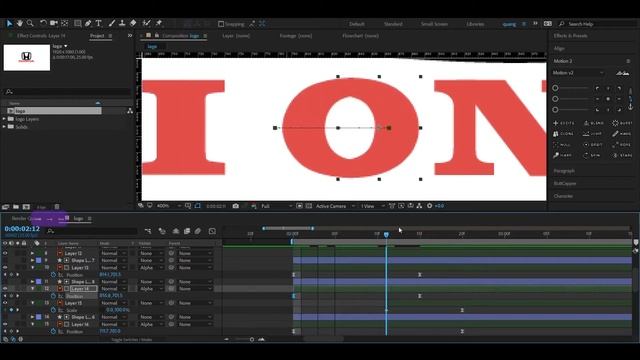Viewport: 640px width, 360px height.
Task: Toggle the Layer 15 Scale stopwatch
Action: click(x=53, y=310)
